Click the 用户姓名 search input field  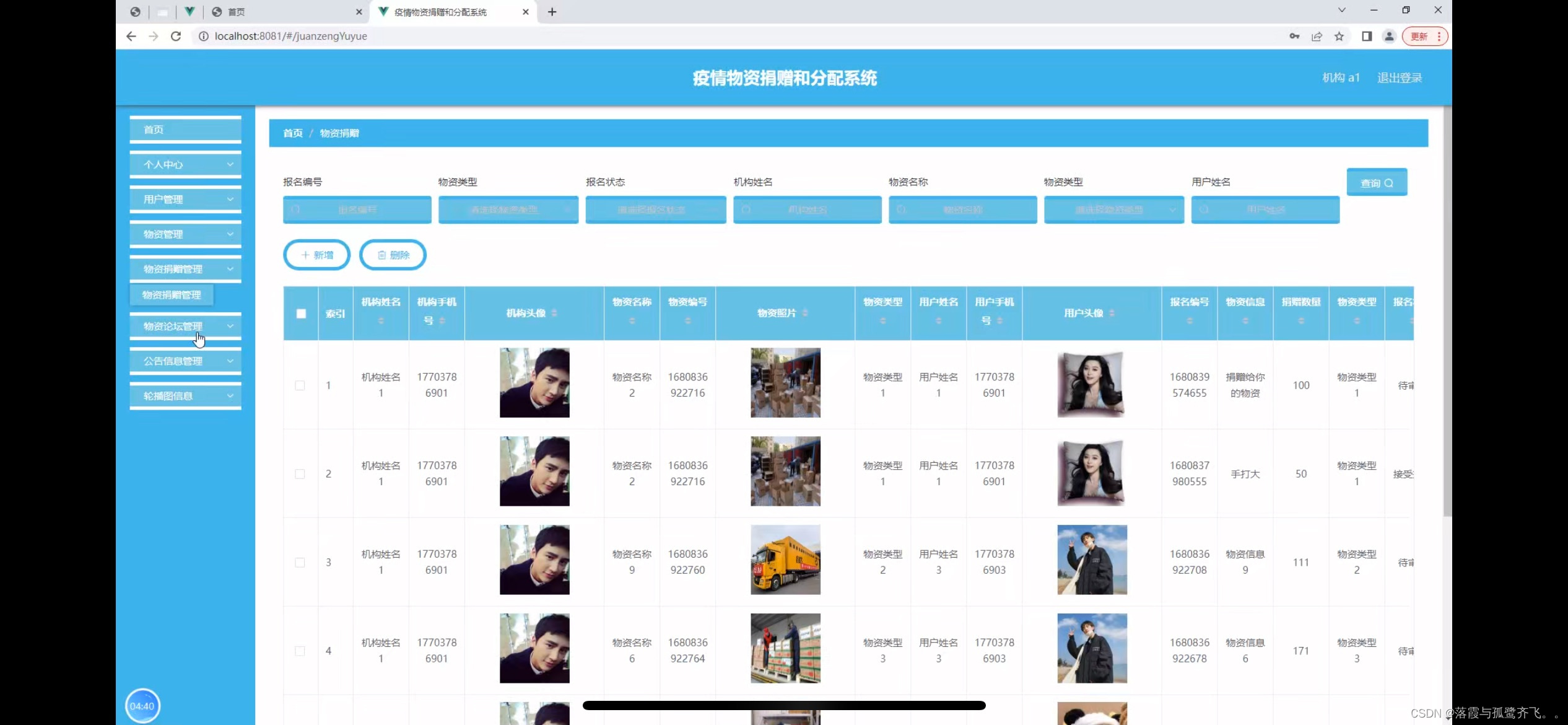(1265, 210)
